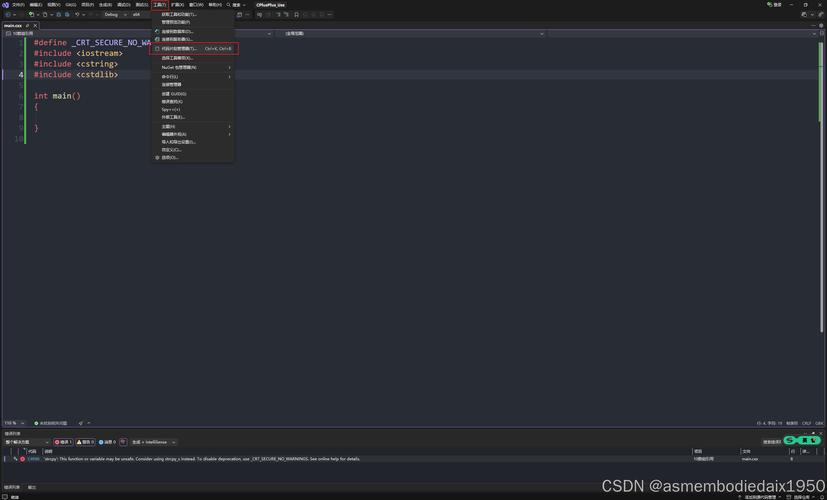
Task: Click the Save All icon in toolbar
Action: tap(67, 15)
